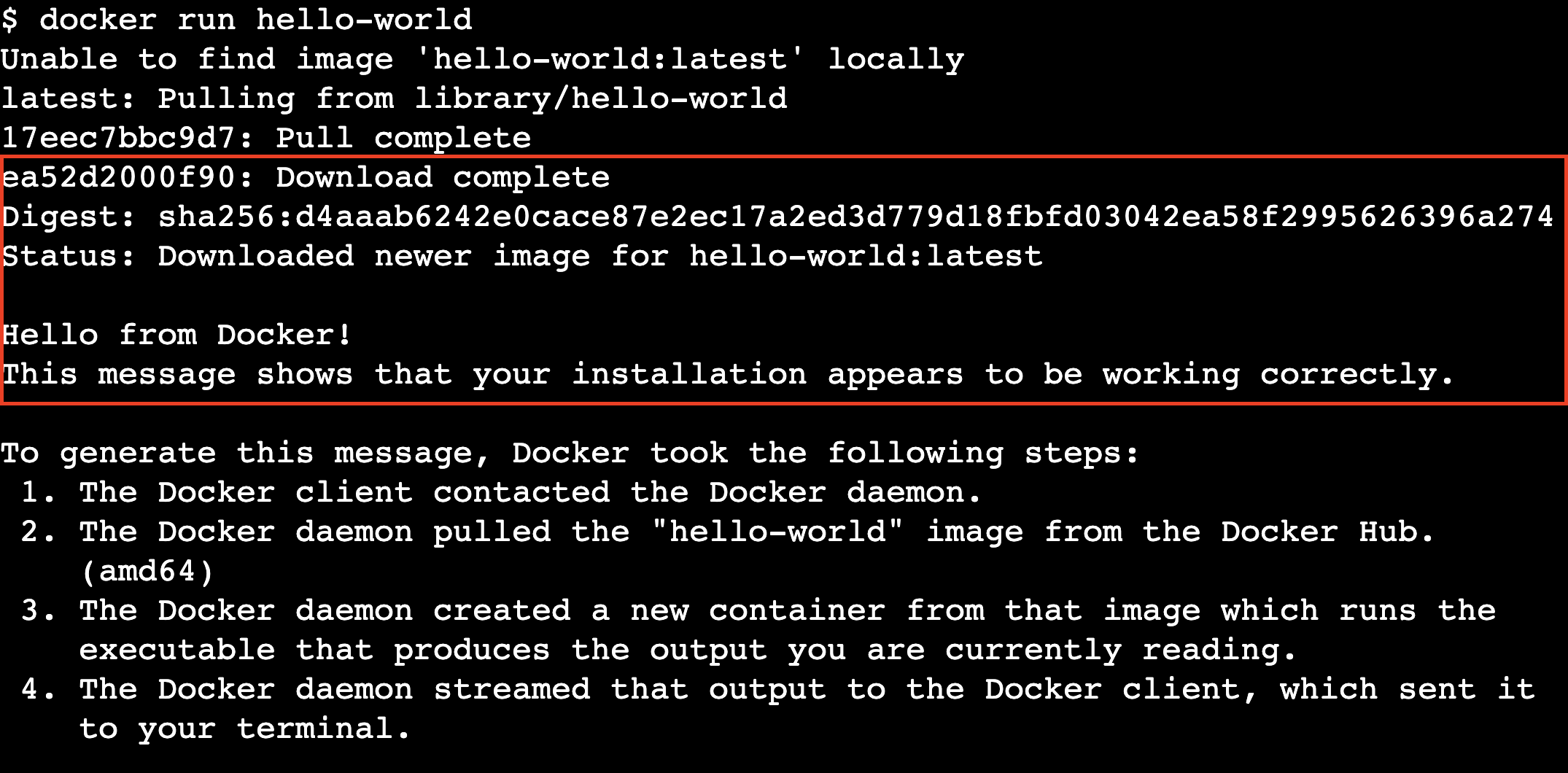This screenshot has width=1568, height=773.
Task: Click the dollar sign shell prompt
Action: 9,20
